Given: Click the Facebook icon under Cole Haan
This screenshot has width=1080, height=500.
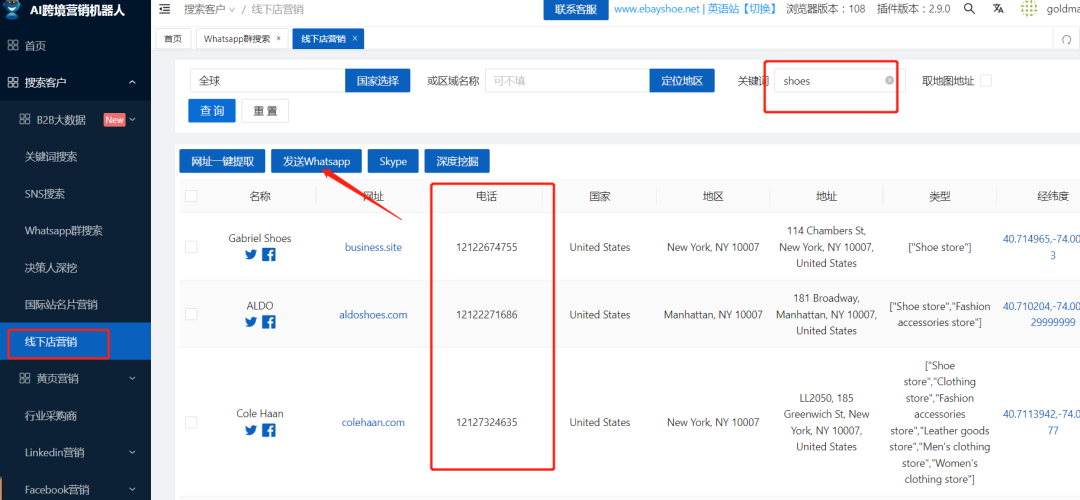Looking at the screenshot, I should click(x=269, y=430).
